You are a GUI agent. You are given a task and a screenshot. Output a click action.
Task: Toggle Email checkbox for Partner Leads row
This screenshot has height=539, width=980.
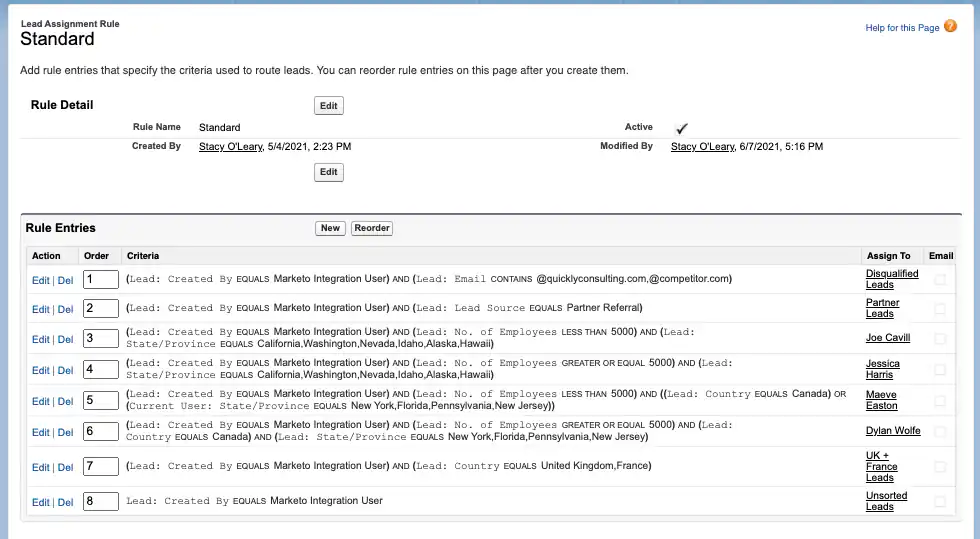(x=939, y=308)
